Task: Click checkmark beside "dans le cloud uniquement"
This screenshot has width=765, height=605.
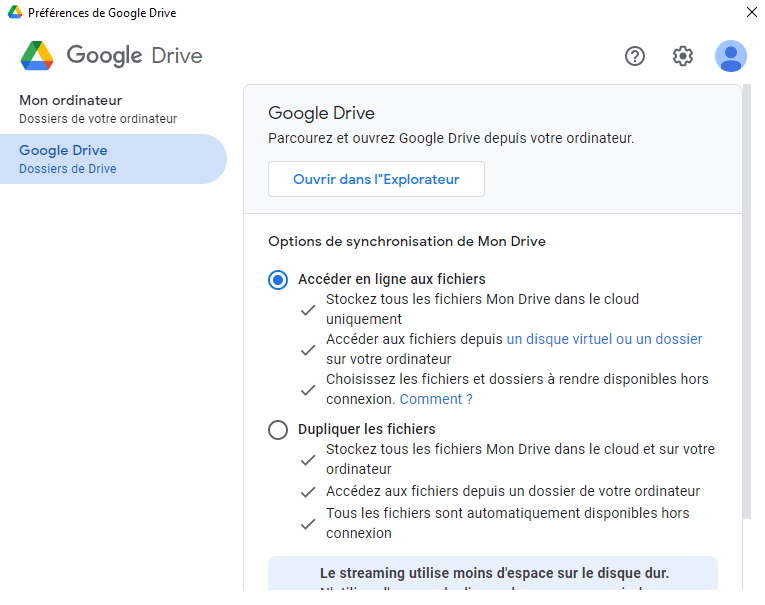Action: [x=308, y=310]
